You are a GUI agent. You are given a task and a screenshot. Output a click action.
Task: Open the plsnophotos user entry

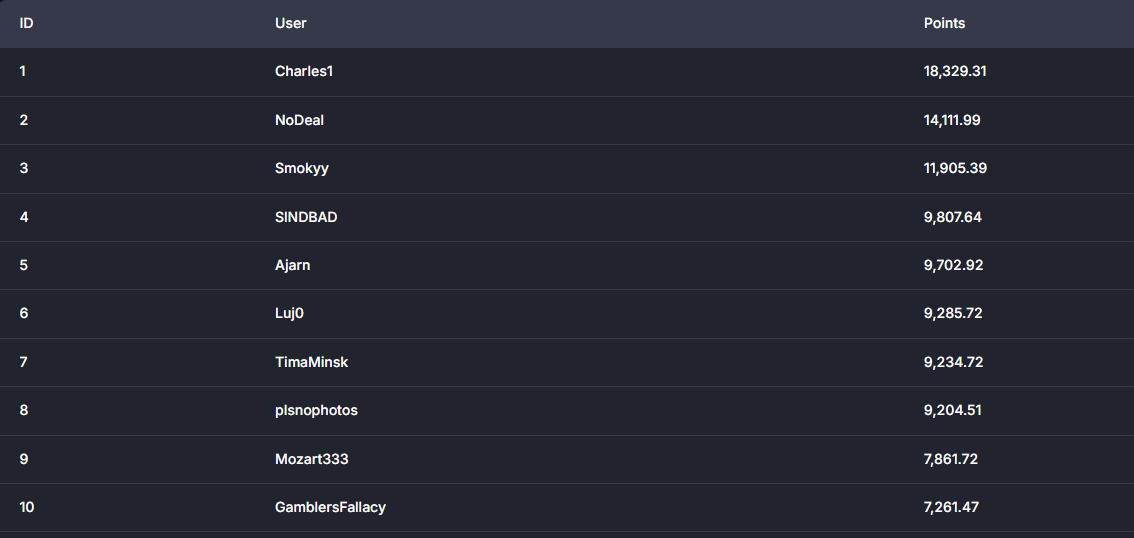316,411
